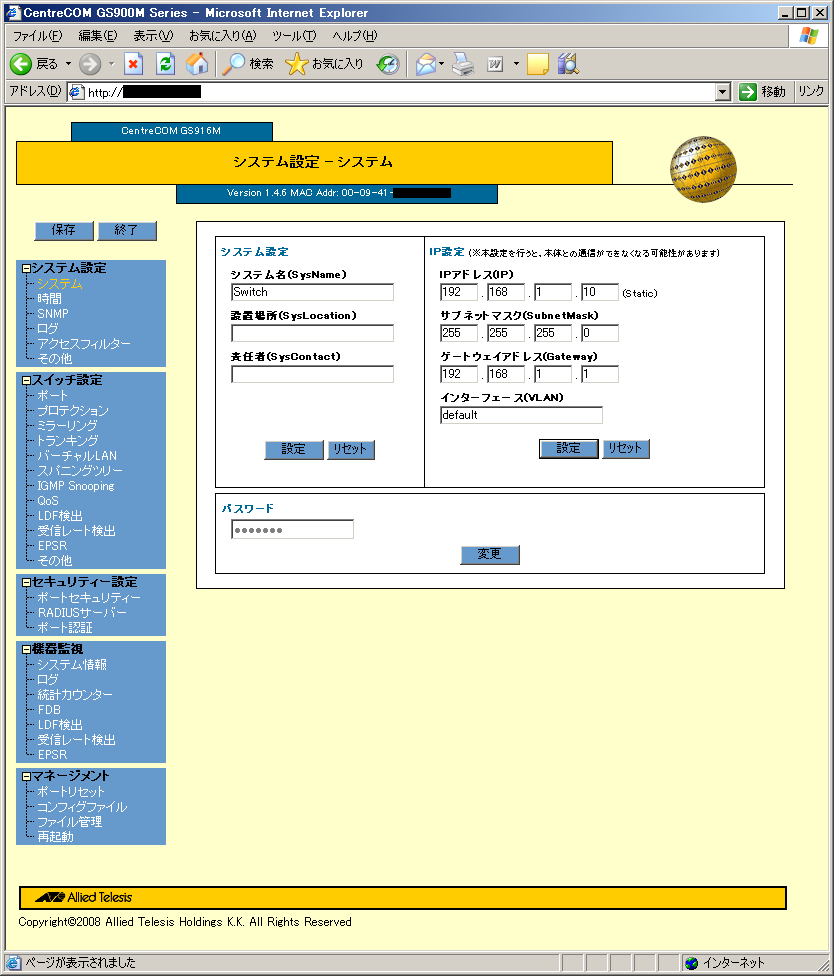Screen dimensions: 834x976
Task: Click the 変更 password button
Action: (x=490, y=555)
